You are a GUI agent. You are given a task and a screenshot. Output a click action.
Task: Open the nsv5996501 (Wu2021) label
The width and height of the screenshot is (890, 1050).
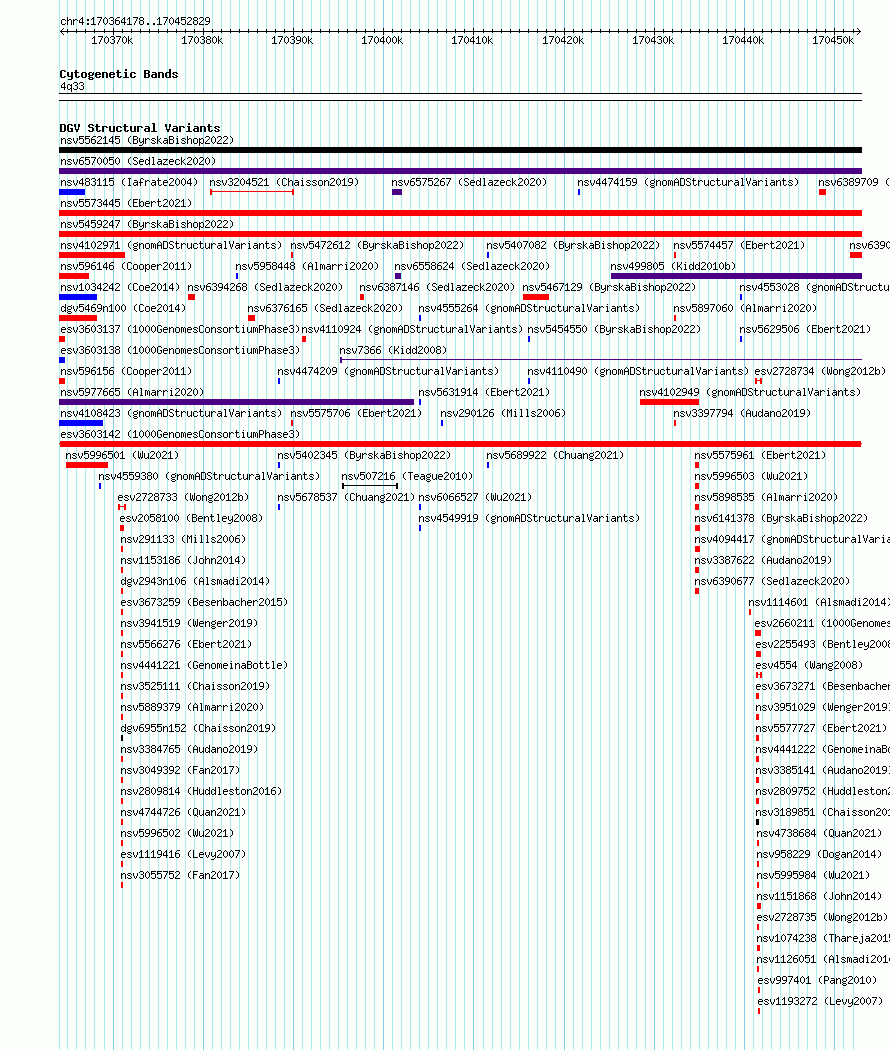point(123,455)
